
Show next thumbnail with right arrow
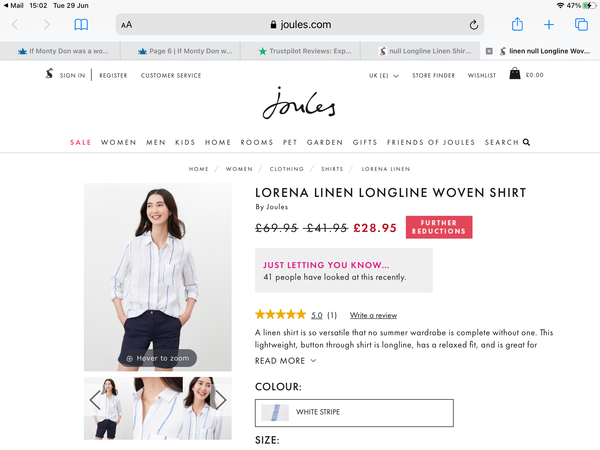pyautogui.click(x=220, y=401)
